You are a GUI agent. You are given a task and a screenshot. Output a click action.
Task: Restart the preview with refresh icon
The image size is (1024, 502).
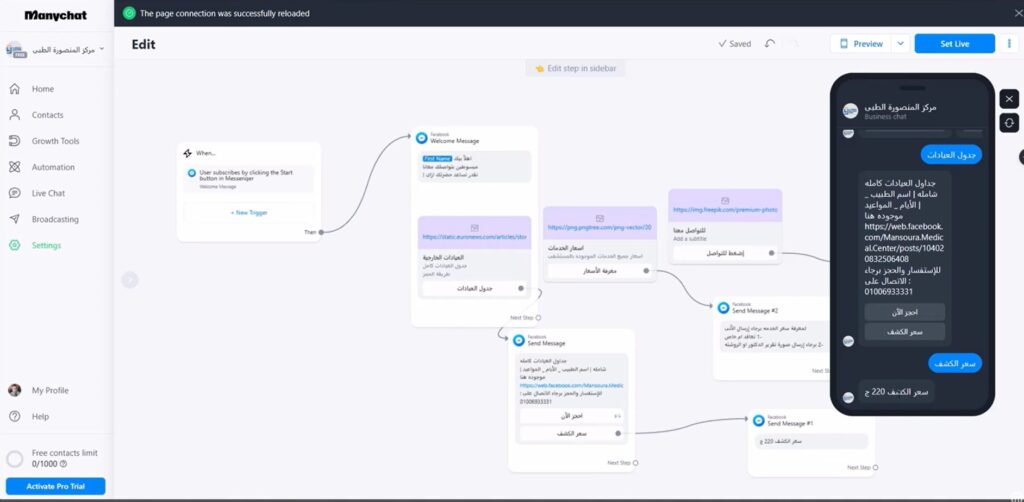click(x=1009, y=122)
